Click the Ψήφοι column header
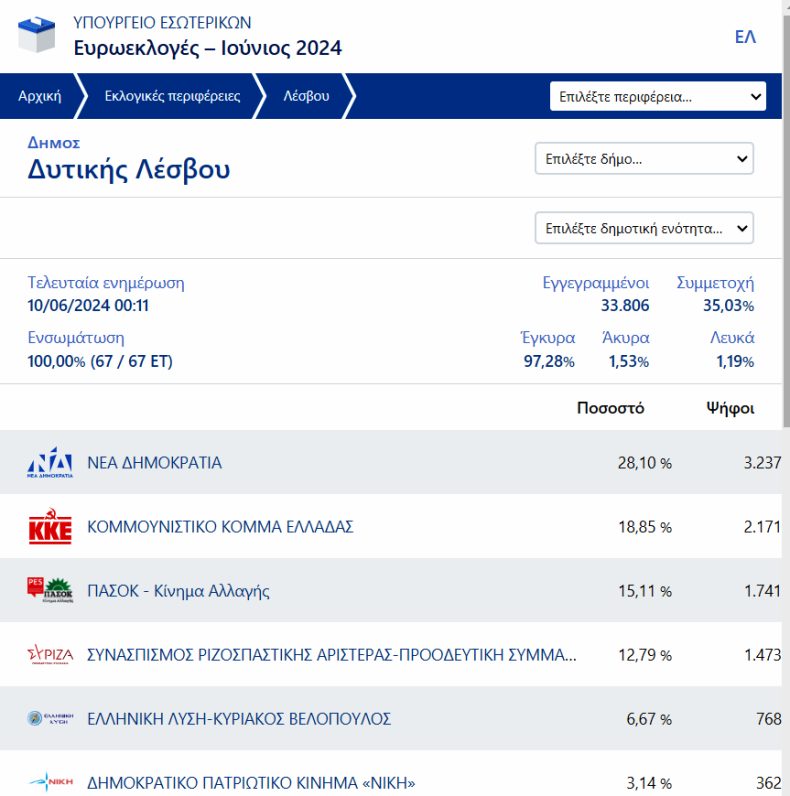Image resolution: width=790 pixels, height=796 pixels. pos(730,408)
